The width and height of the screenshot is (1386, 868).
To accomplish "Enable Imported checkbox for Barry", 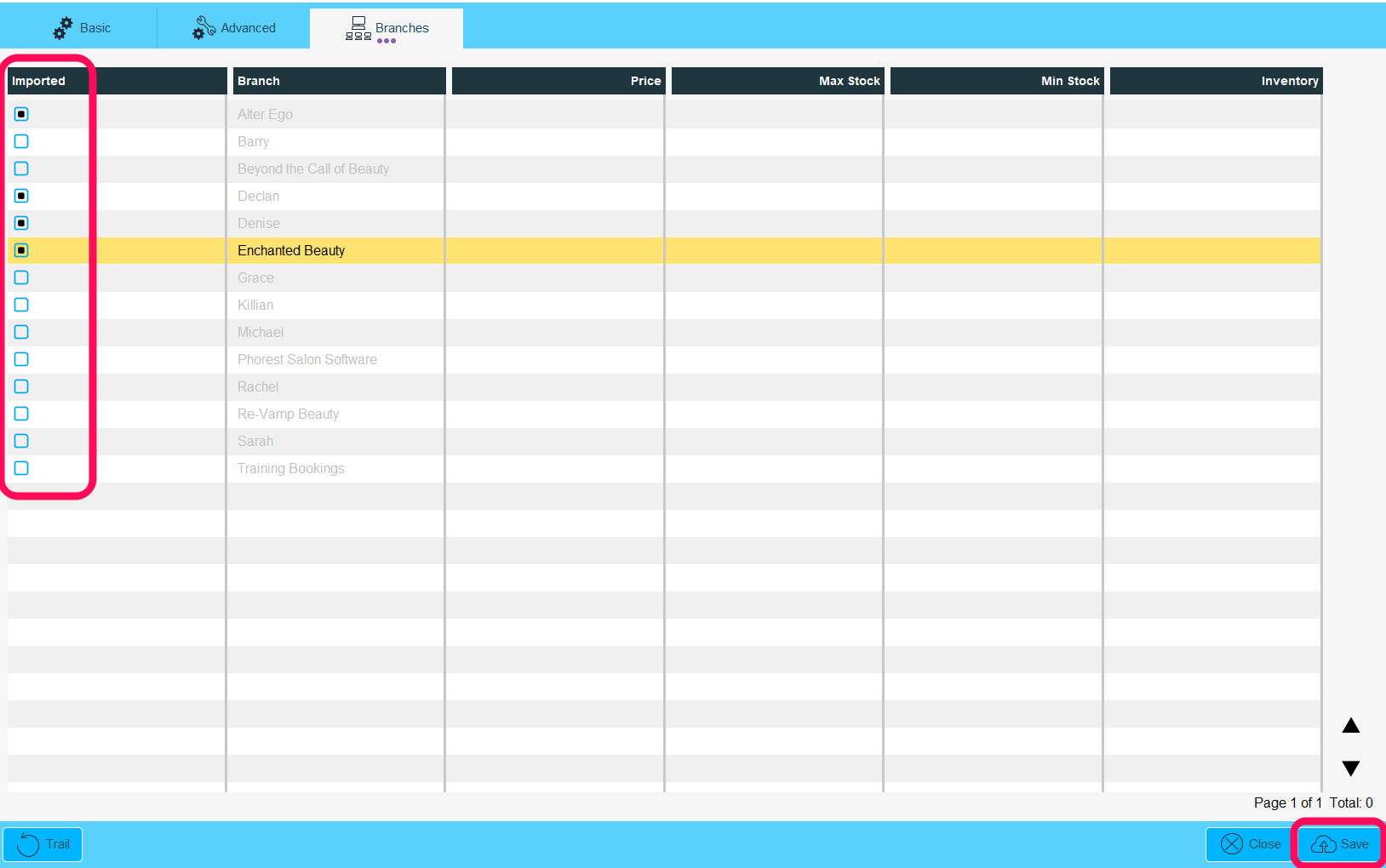I will (x=21, y=141).
